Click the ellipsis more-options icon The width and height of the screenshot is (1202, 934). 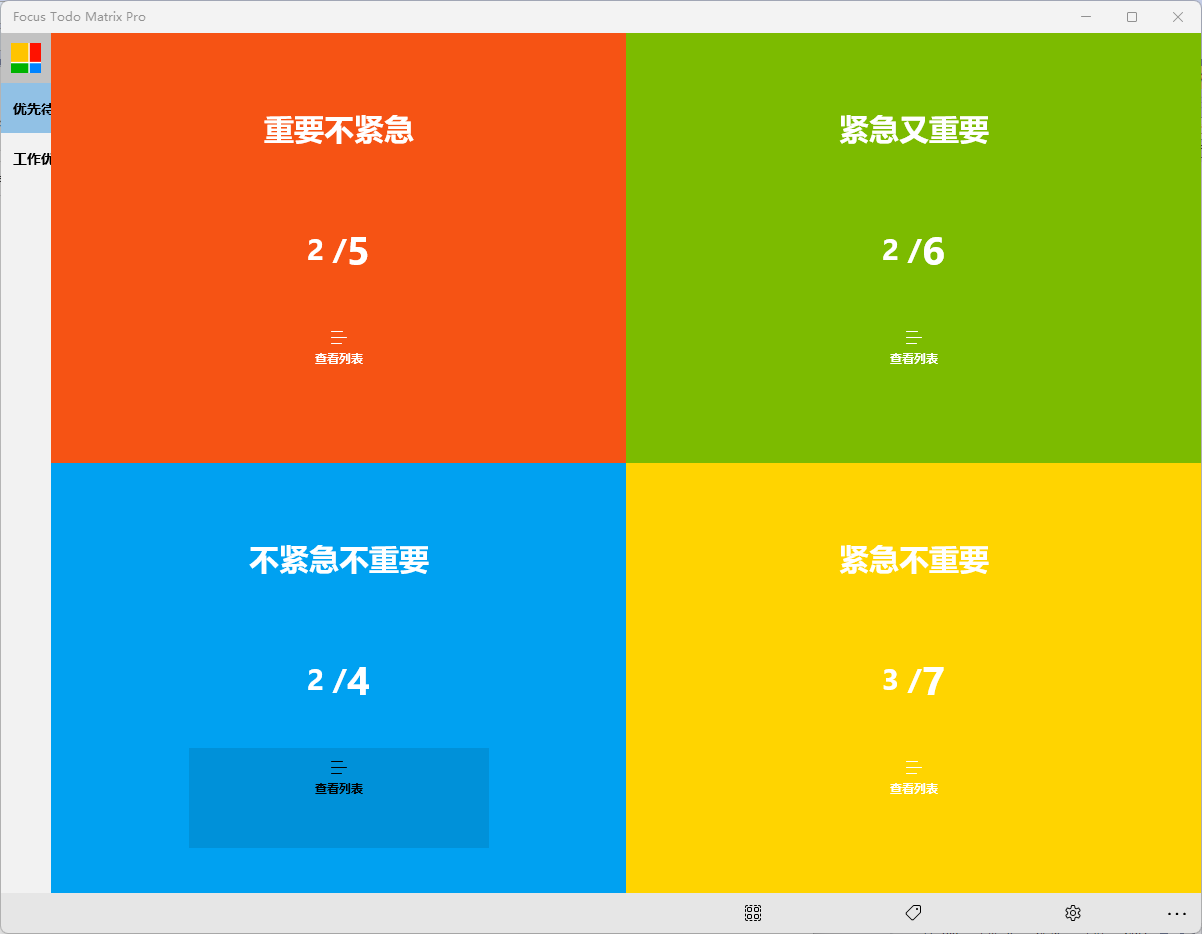click(x=1176, y=912)
